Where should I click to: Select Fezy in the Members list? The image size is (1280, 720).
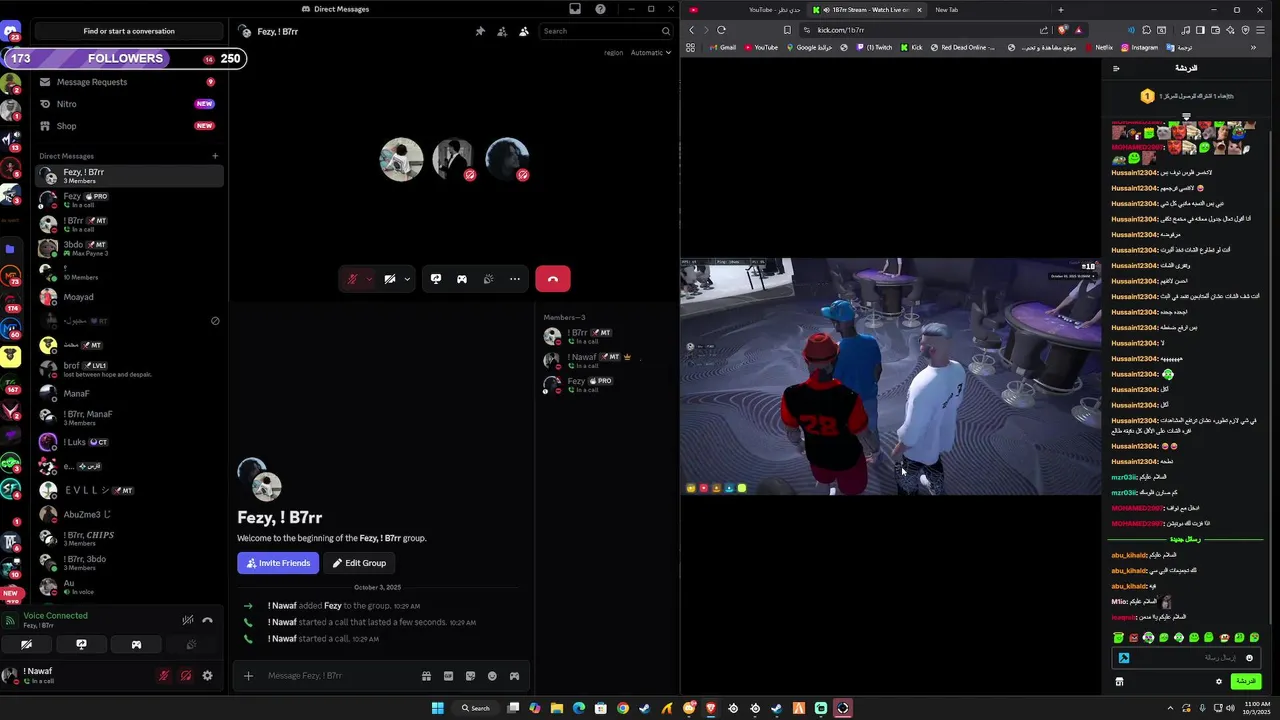pyautogui.click(x=605, y=385)
